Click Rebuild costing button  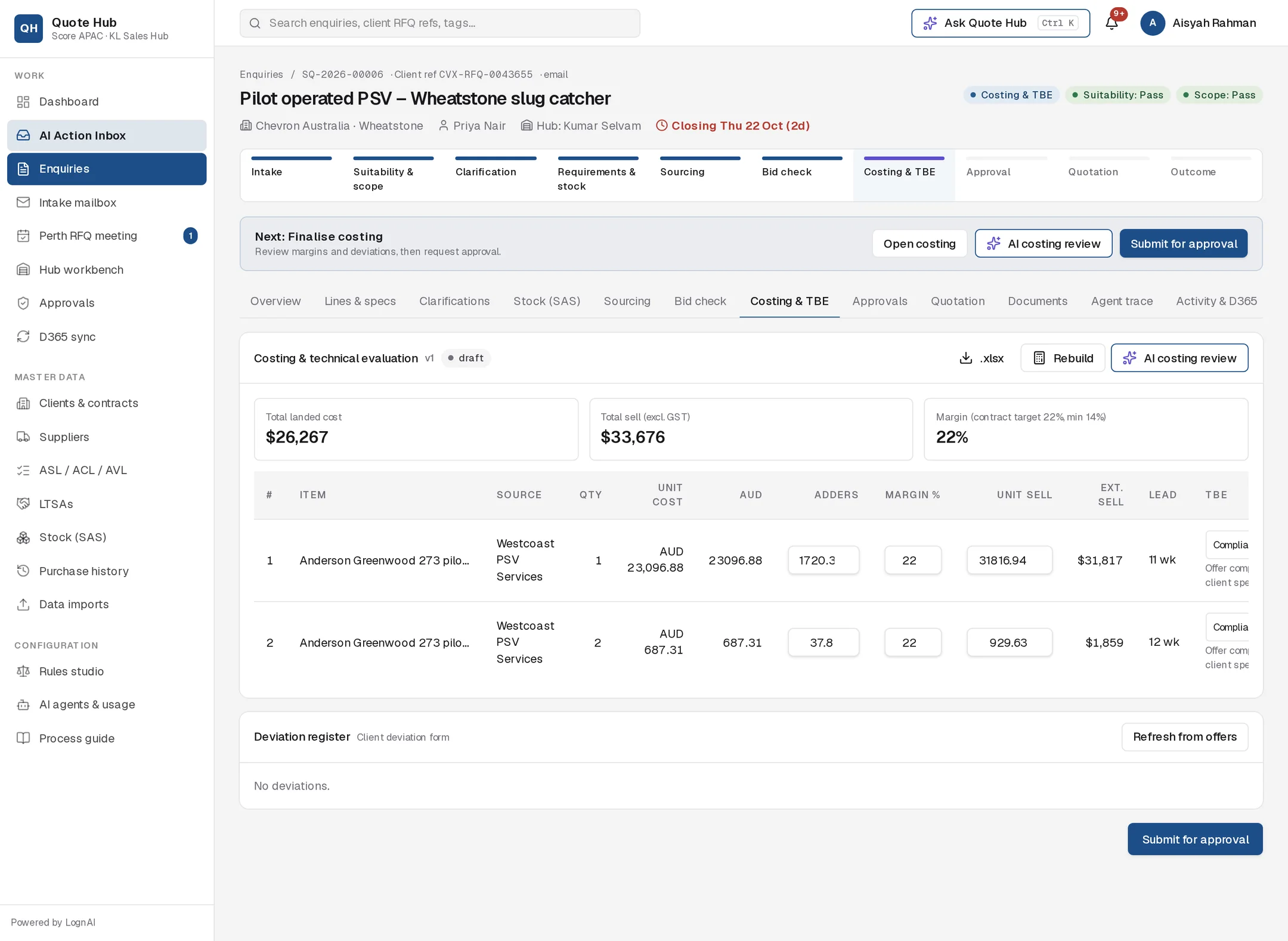point(1063,358)
